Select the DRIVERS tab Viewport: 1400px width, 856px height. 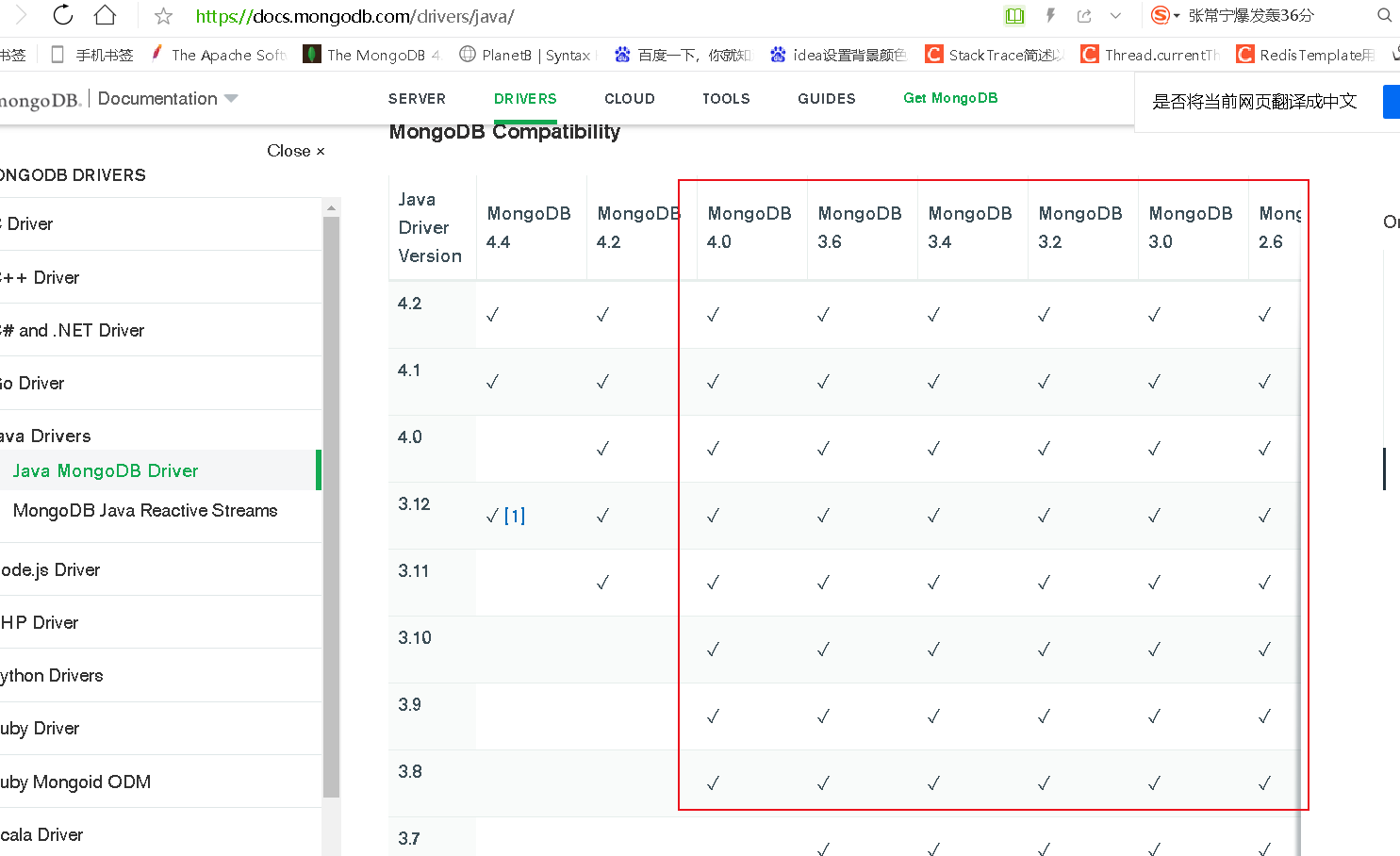click(x=525, y=98)
